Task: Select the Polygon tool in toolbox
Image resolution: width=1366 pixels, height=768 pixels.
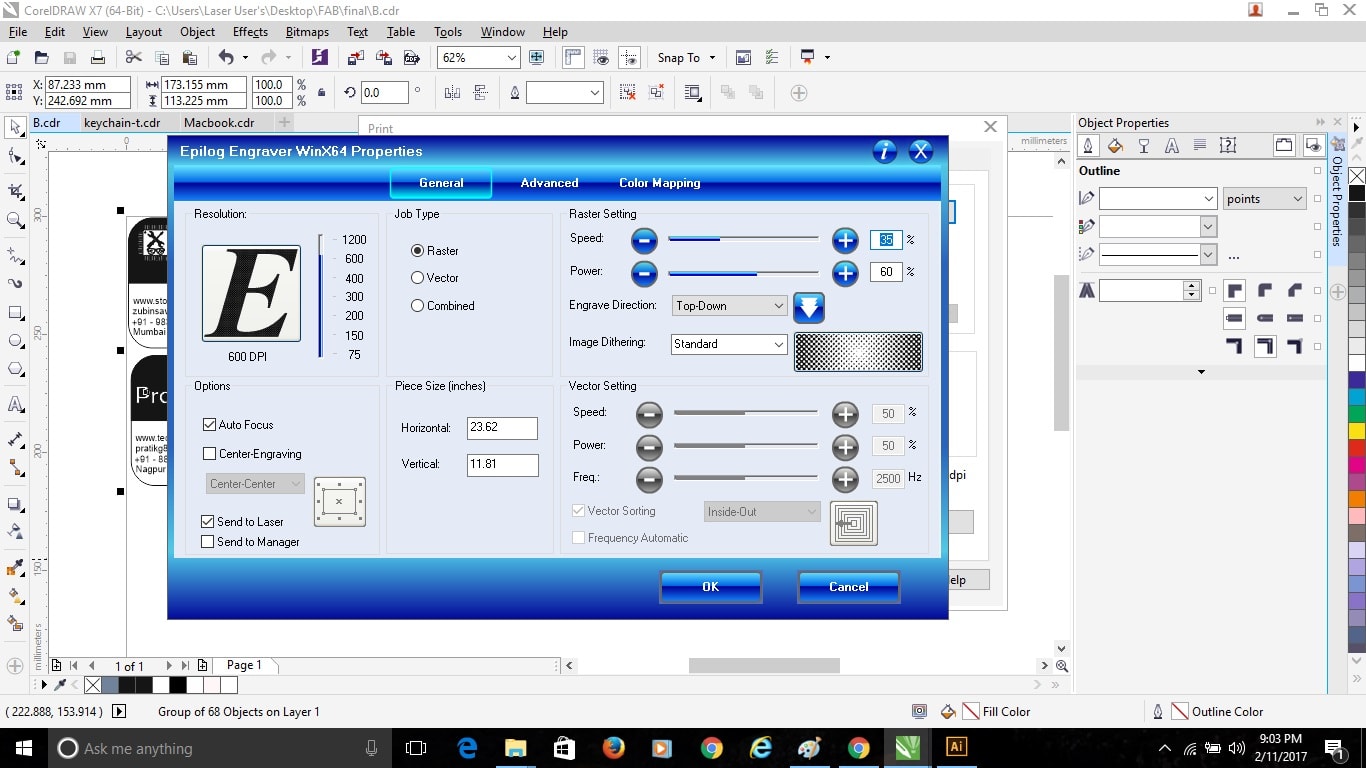Action: click(x=15, y=369)
